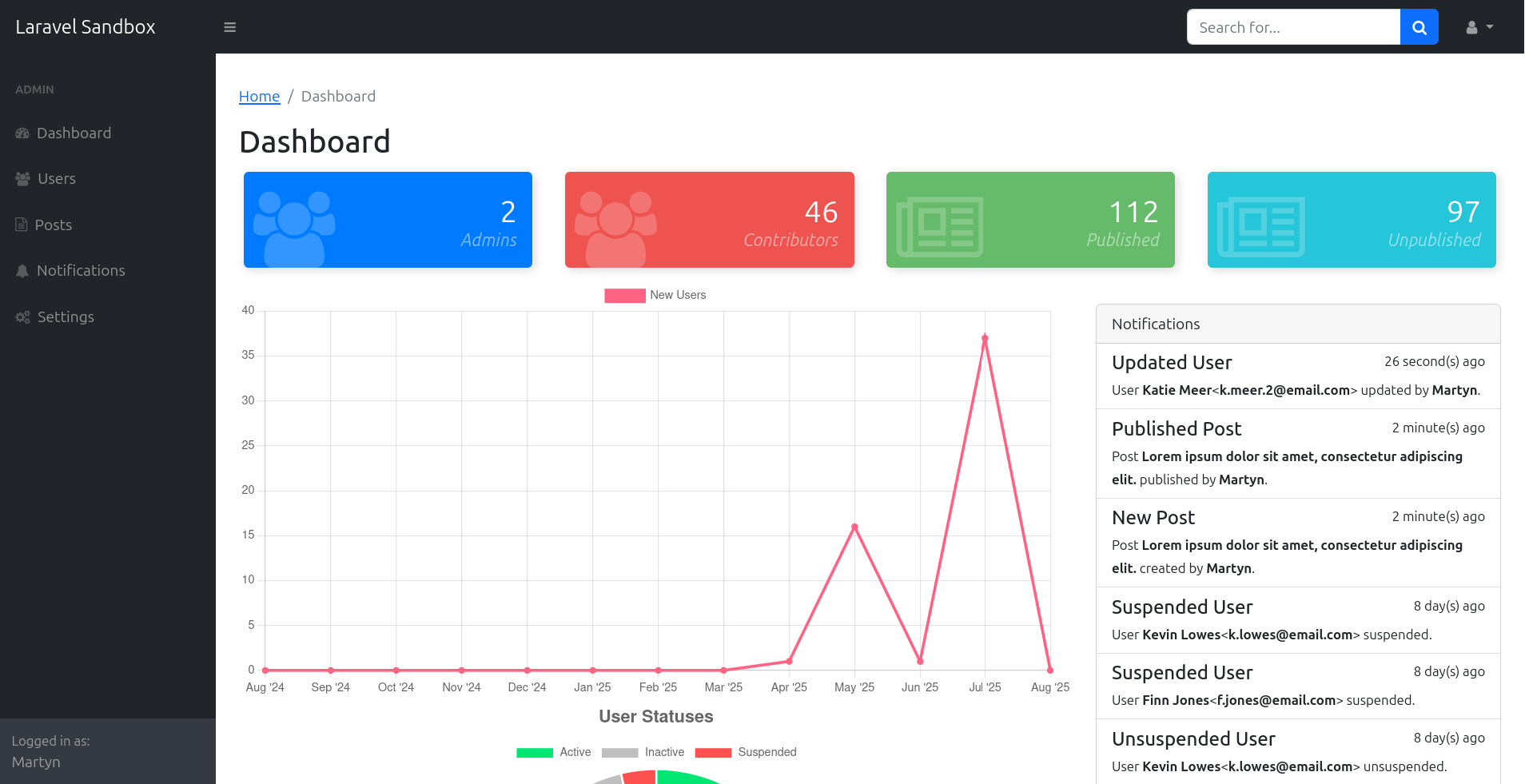Click the newspaper icon on Published card
Viewport: 1525px width, 784px height.
940,227
